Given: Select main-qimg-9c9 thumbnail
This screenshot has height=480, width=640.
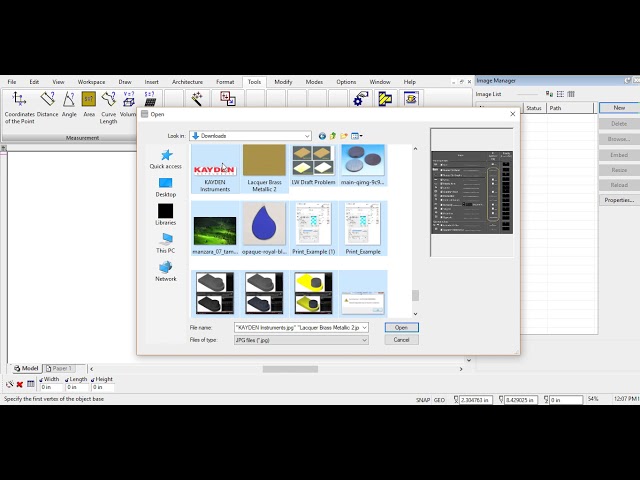Looking at the screenshot, I should click(363, 165).
